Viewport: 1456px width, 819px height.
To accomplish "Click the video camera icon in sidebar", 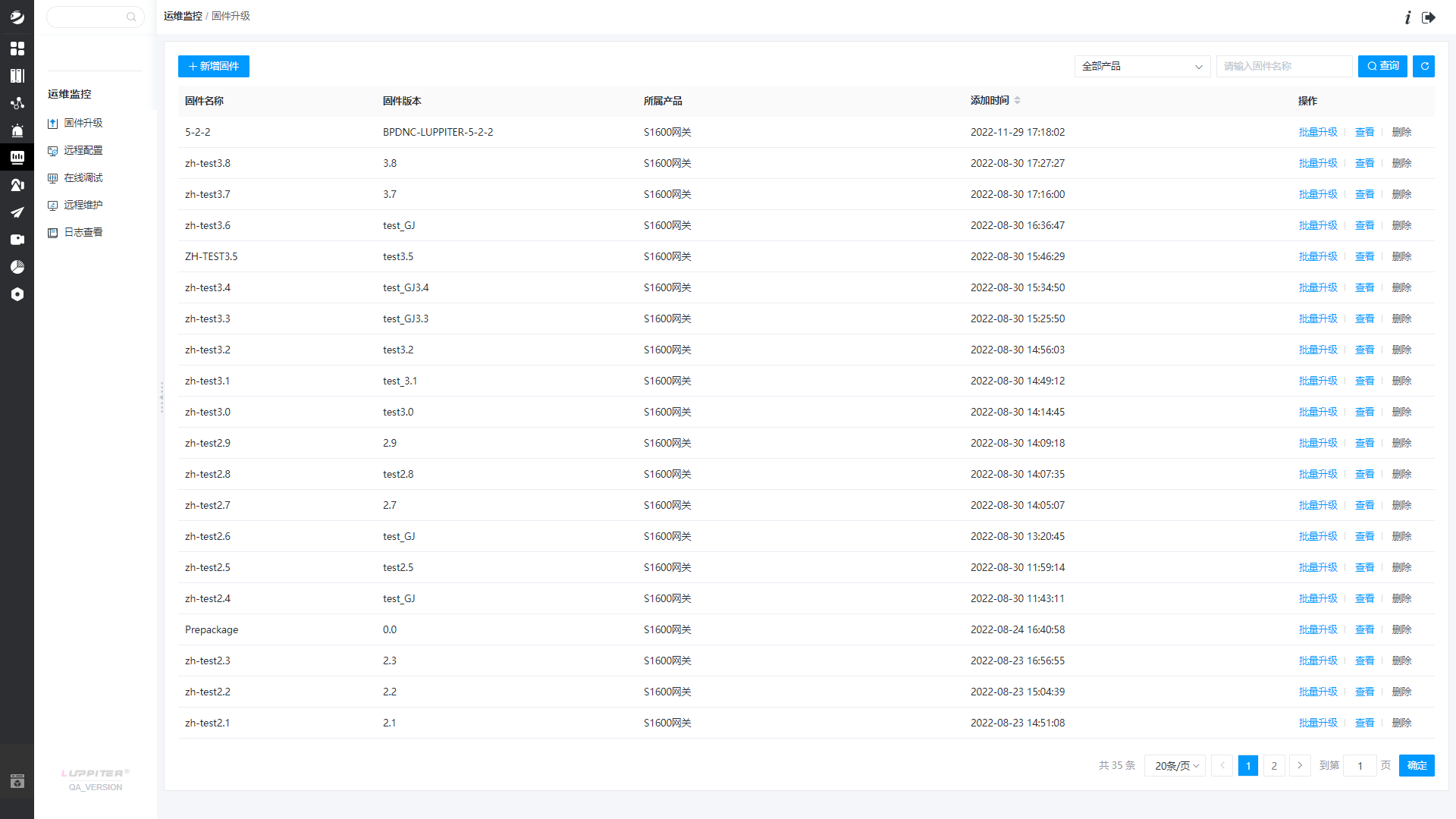I will pyautogui.click(x=17, y=240).
